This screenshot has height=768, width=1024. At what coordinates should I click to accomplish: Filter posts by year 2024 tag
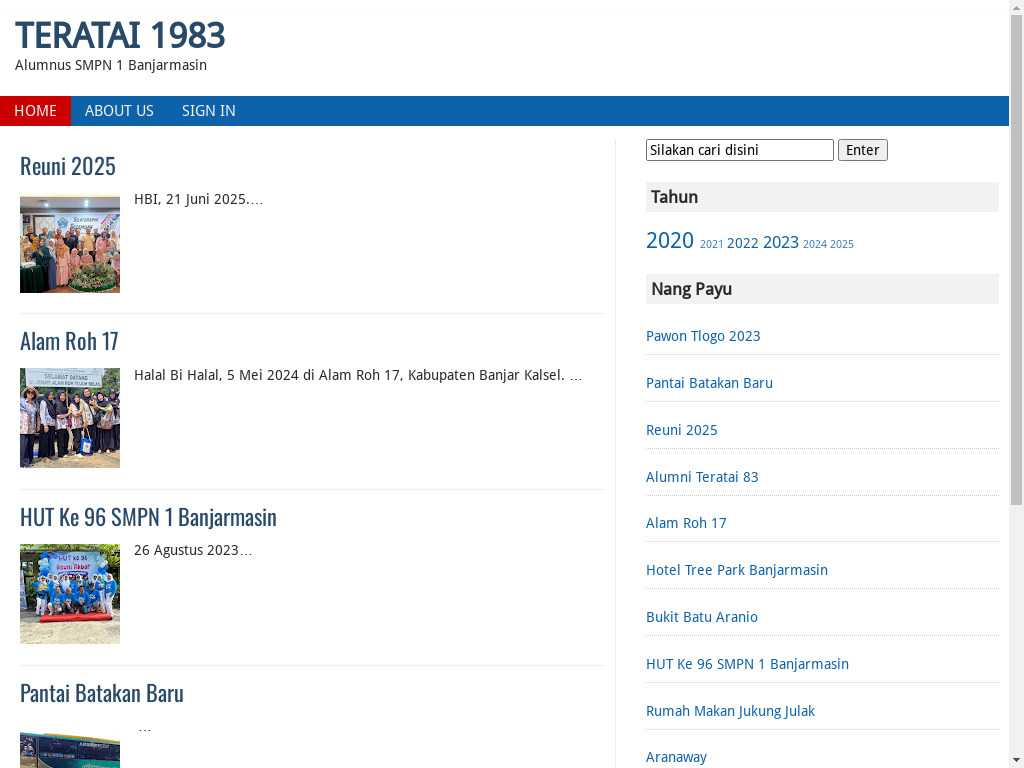point(814,244)
